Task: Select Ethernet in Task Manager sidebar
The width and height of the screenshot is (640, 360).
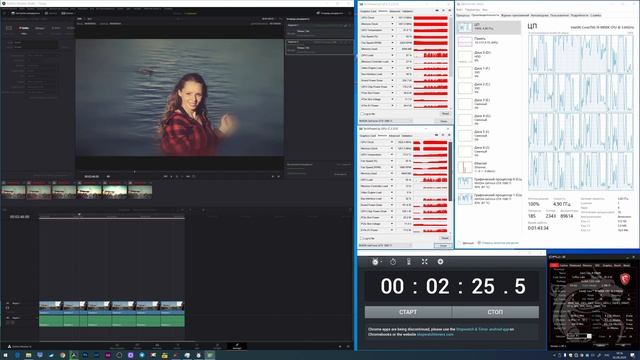Action: 489,167
